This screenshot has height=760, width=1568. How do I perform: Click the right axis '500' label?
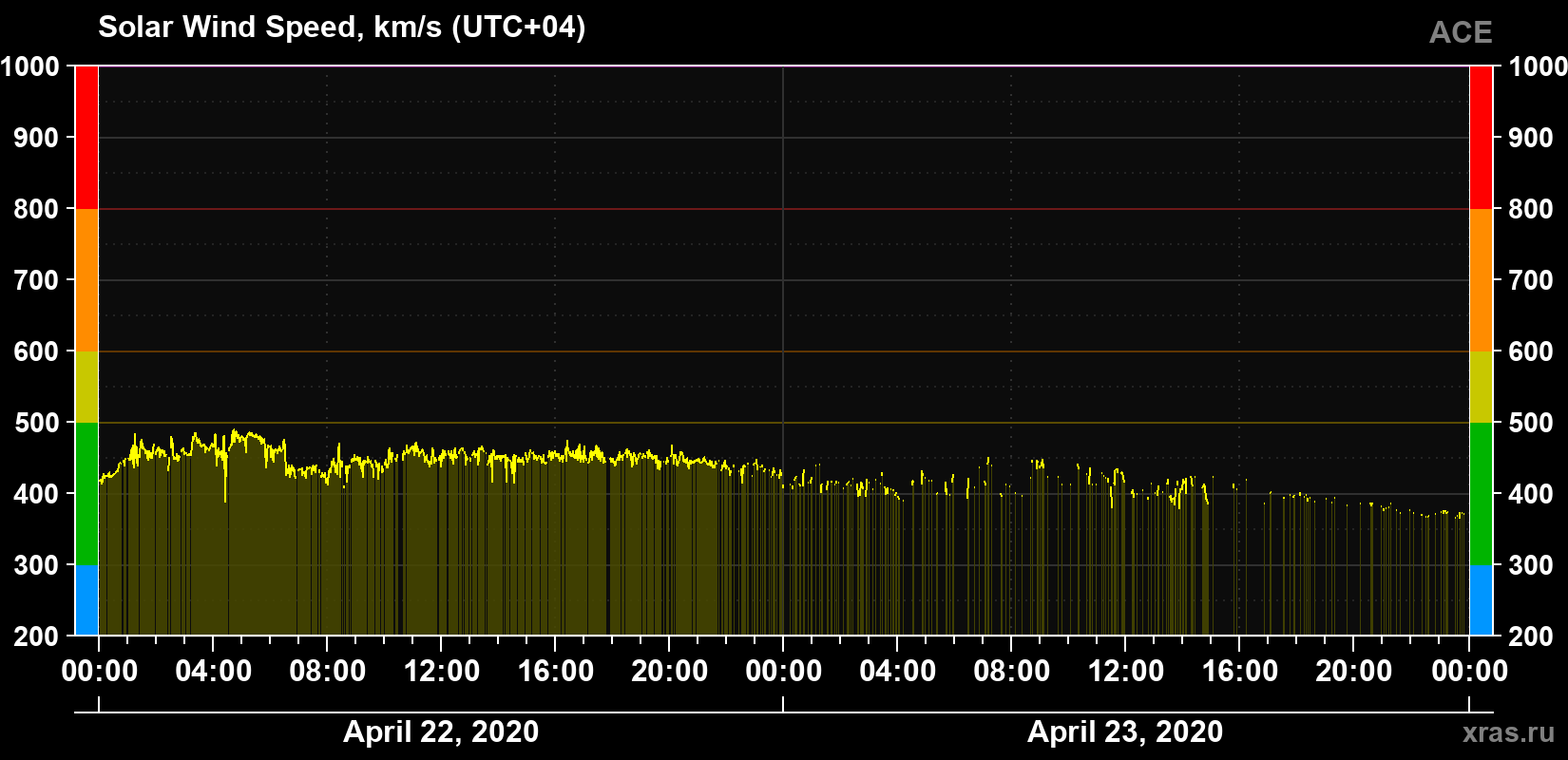pyautogui.click(x=1531, y=423)
